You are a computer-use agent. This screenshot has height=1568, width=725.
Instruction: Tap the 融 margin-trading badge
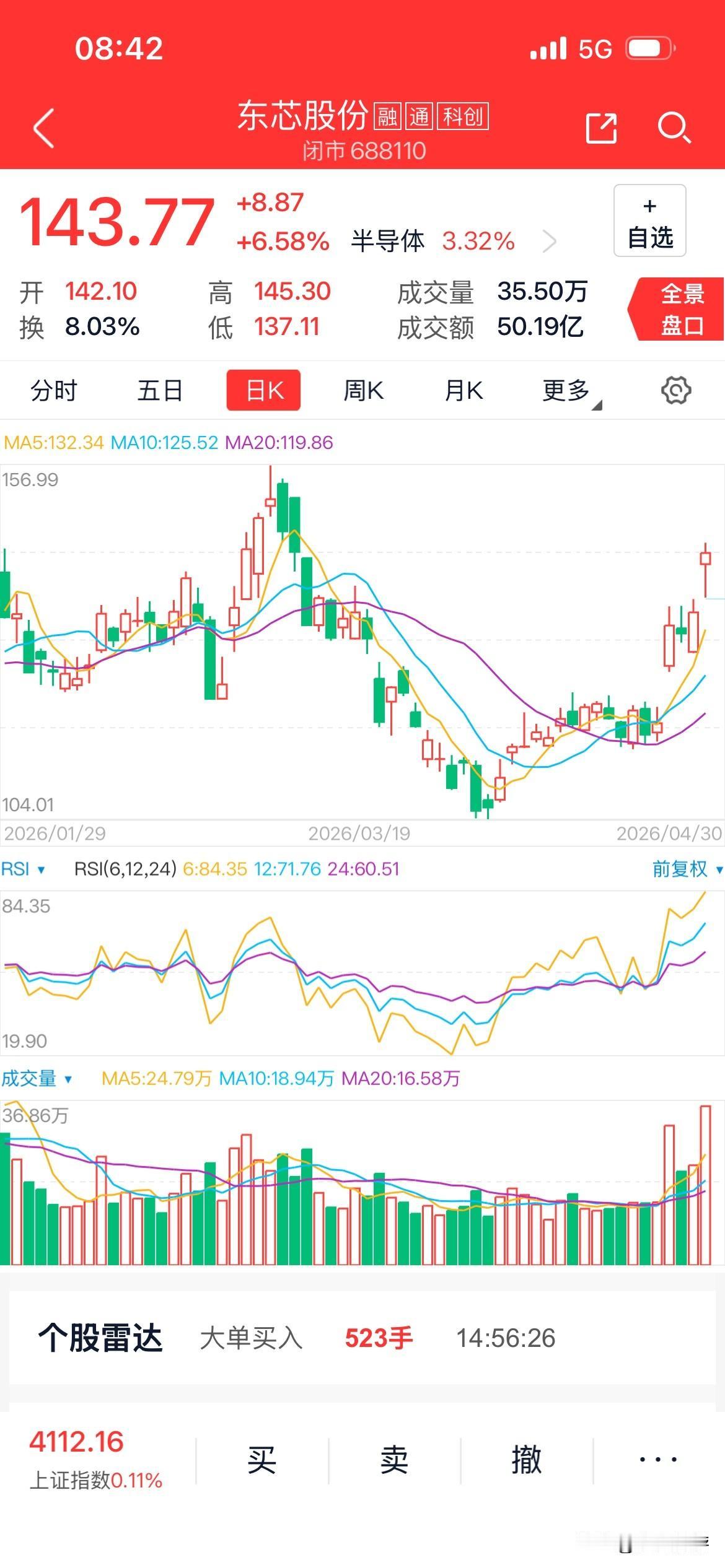coord(388,116)
